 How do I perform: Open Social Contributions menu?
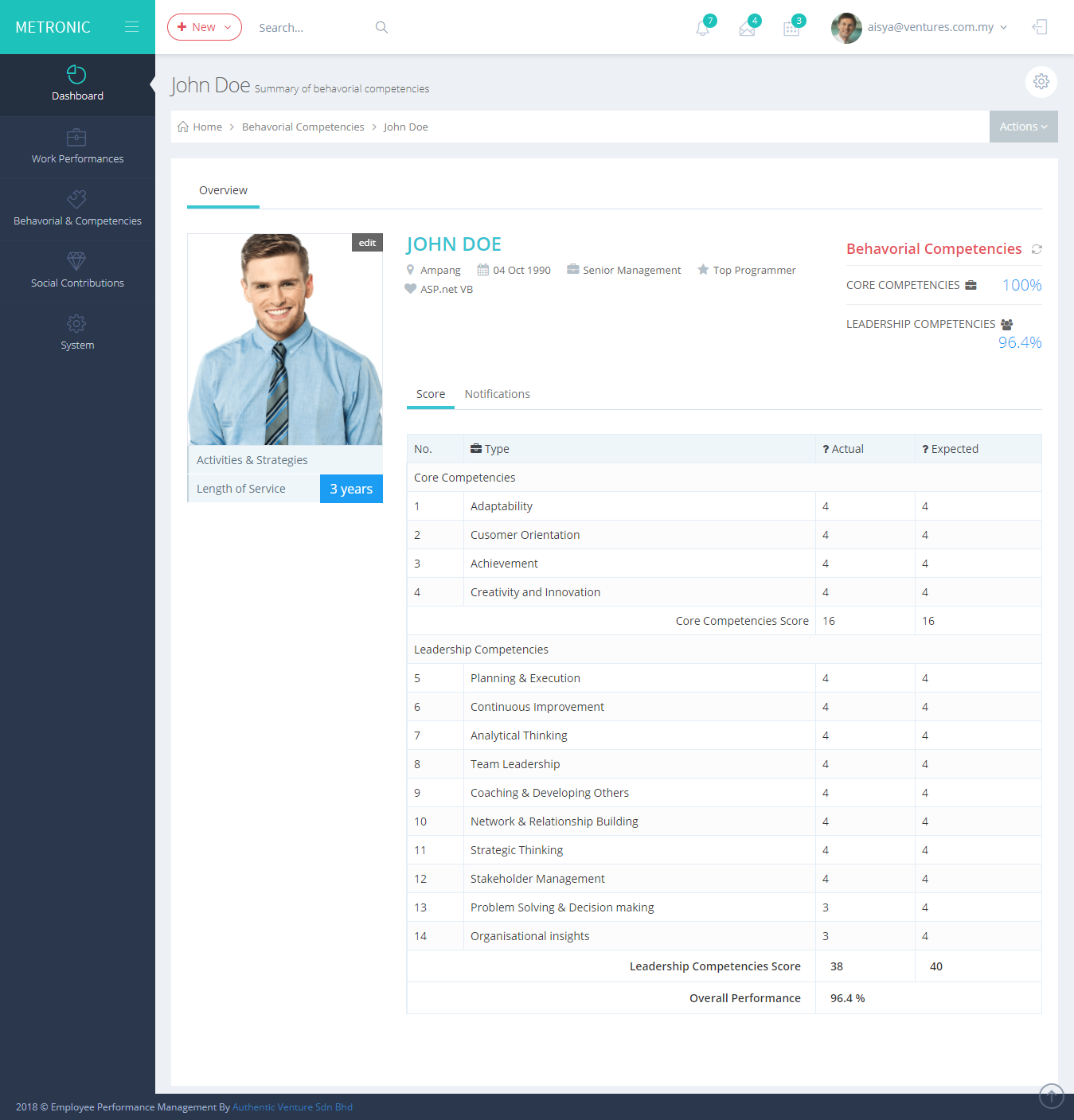coord(77,271)
